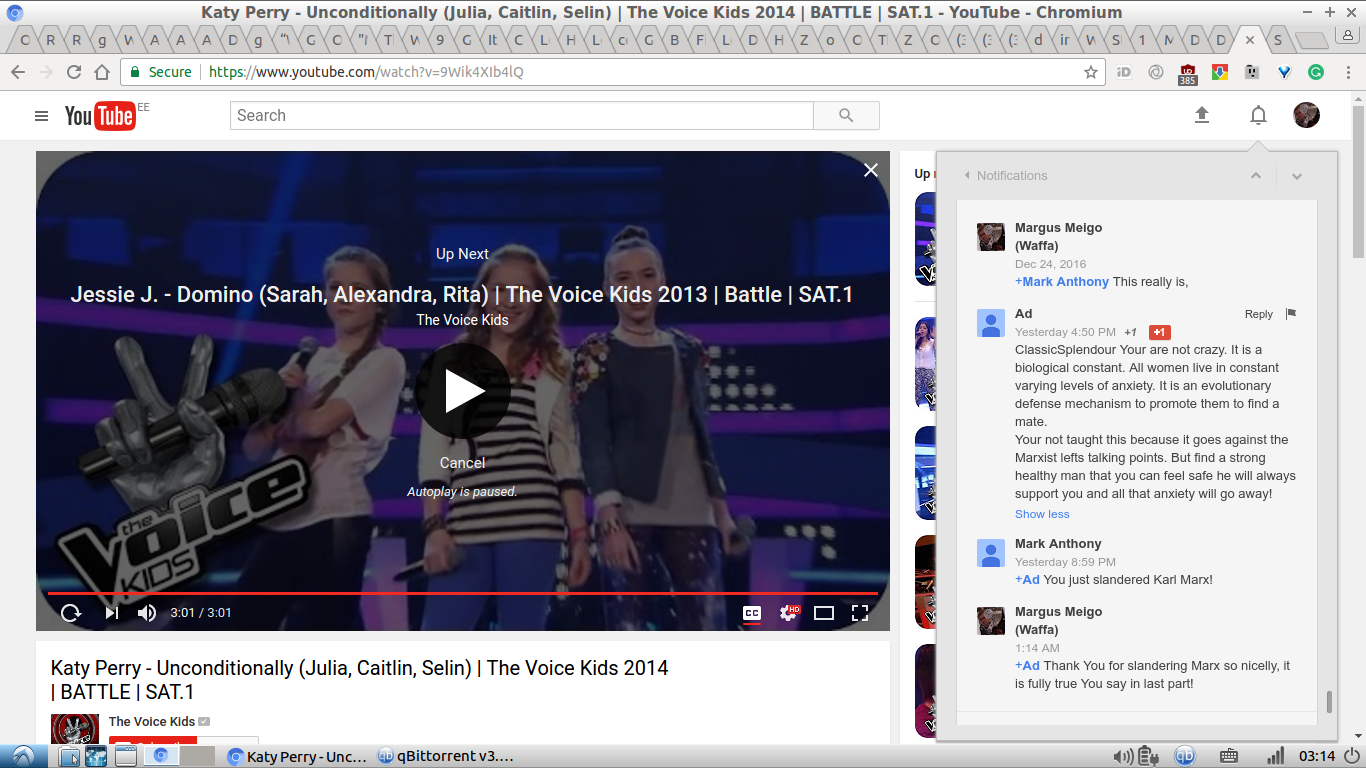Switch to the tab labeled 'It'

tap(493, 41)
